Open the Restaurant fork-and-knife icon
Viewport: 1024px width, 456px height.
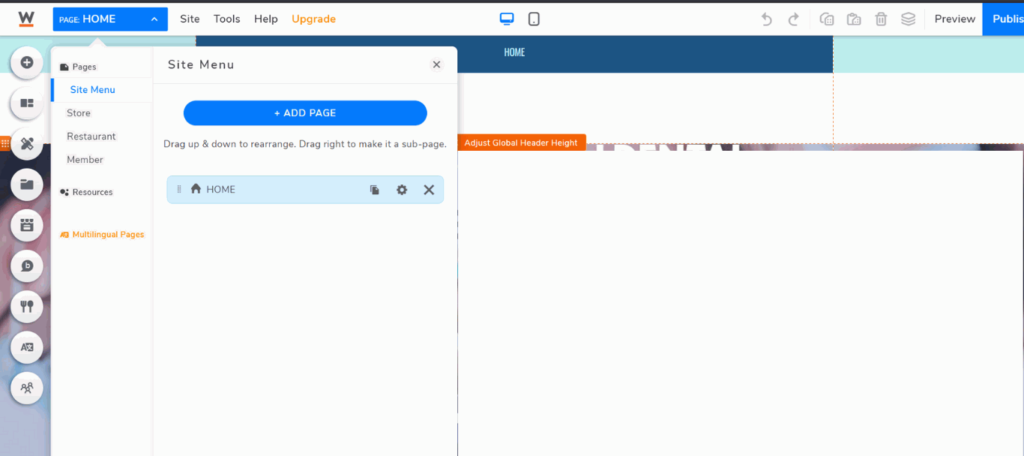pyautogui.click(x=27, y=306)
